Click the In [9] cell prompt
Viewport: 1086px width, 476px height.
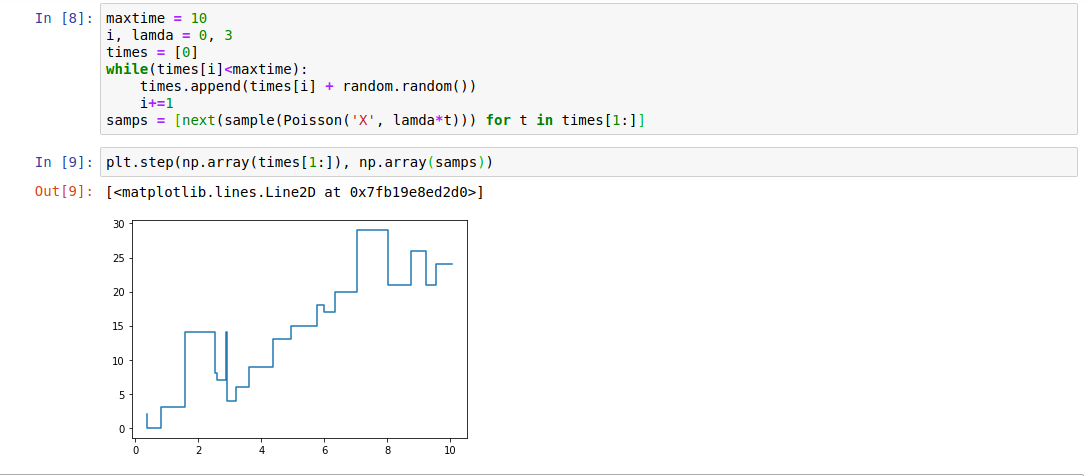64,162
